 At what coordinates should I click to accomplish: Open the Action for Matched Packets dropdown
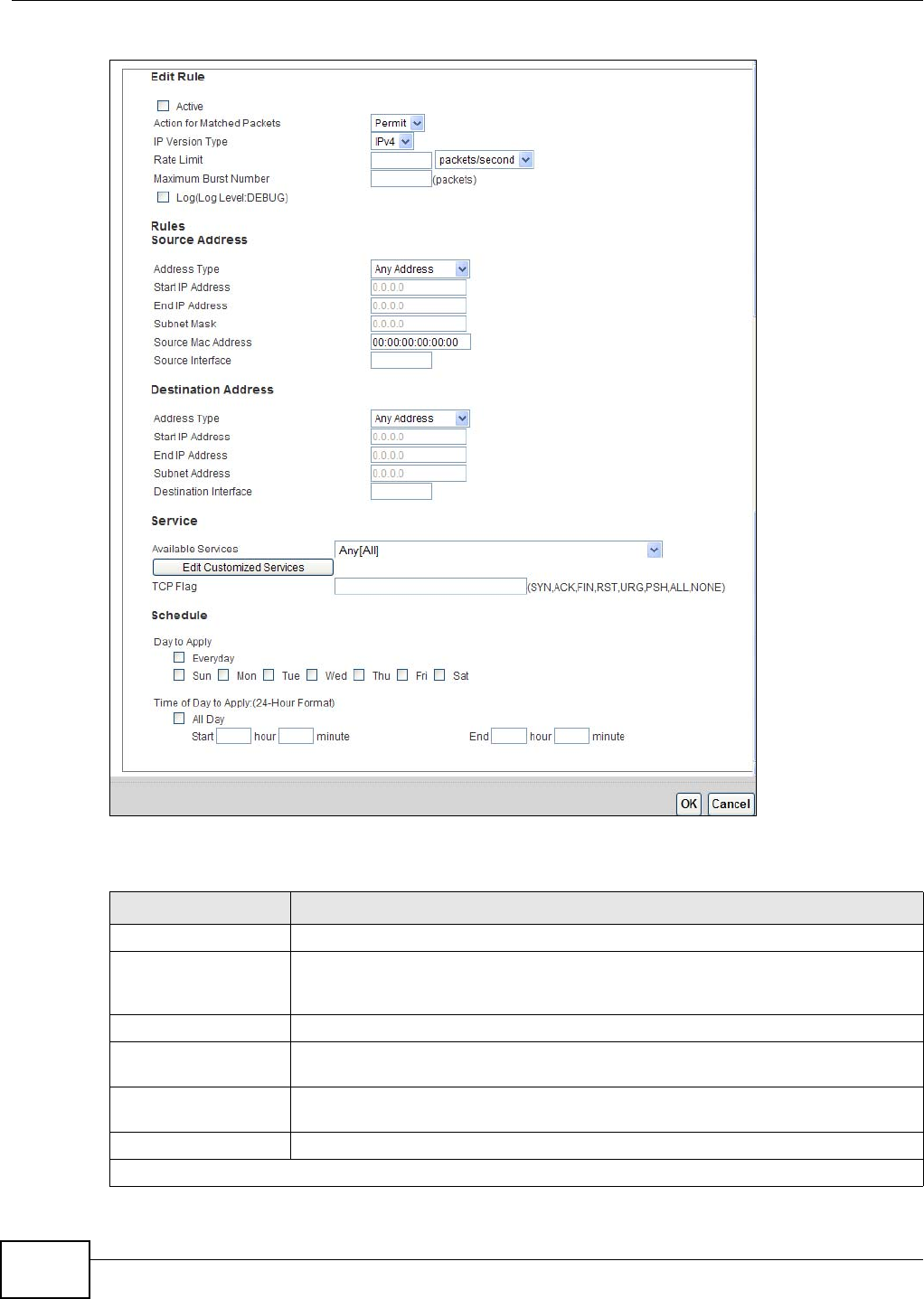(x=398, y=123)
